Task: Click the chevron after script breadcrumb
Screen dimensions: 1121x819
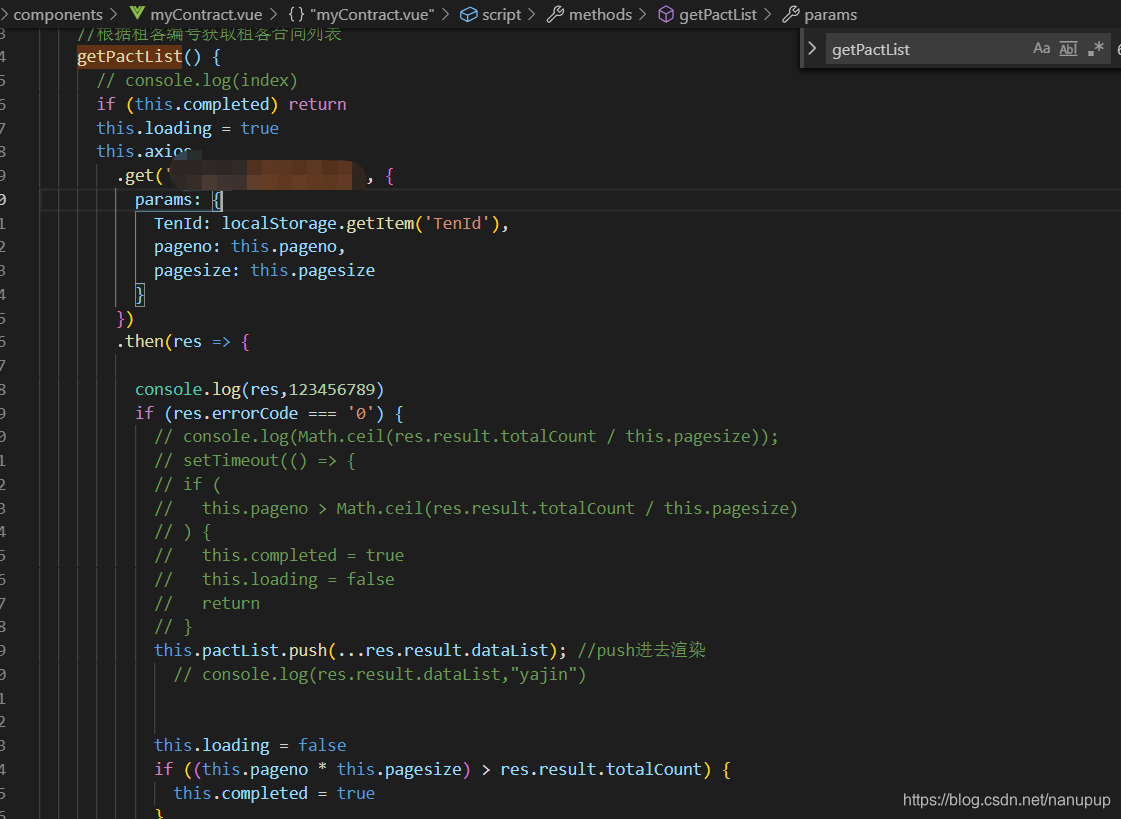Action: pos(531,14)
